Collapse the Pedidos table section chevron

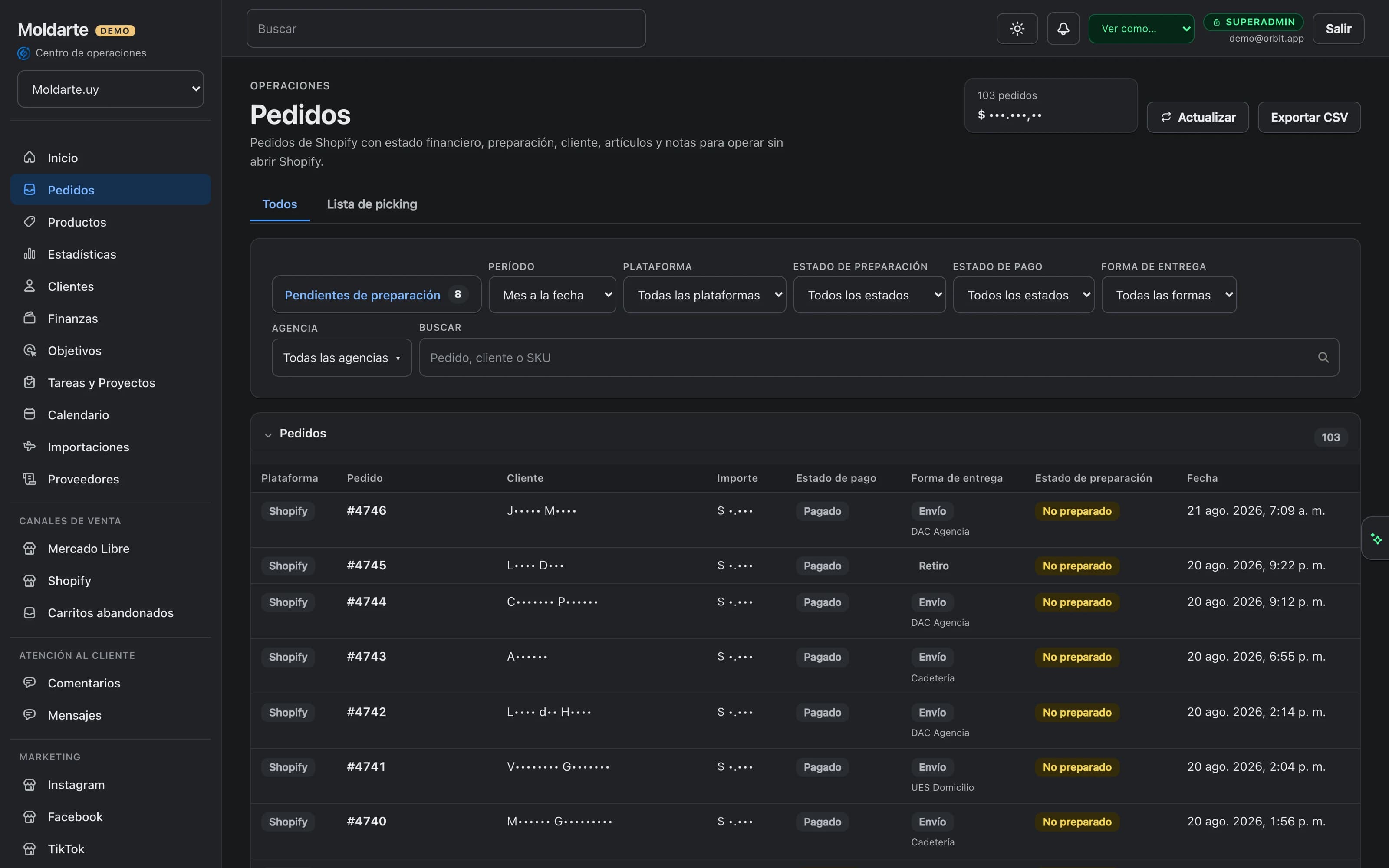coord(268,434)
